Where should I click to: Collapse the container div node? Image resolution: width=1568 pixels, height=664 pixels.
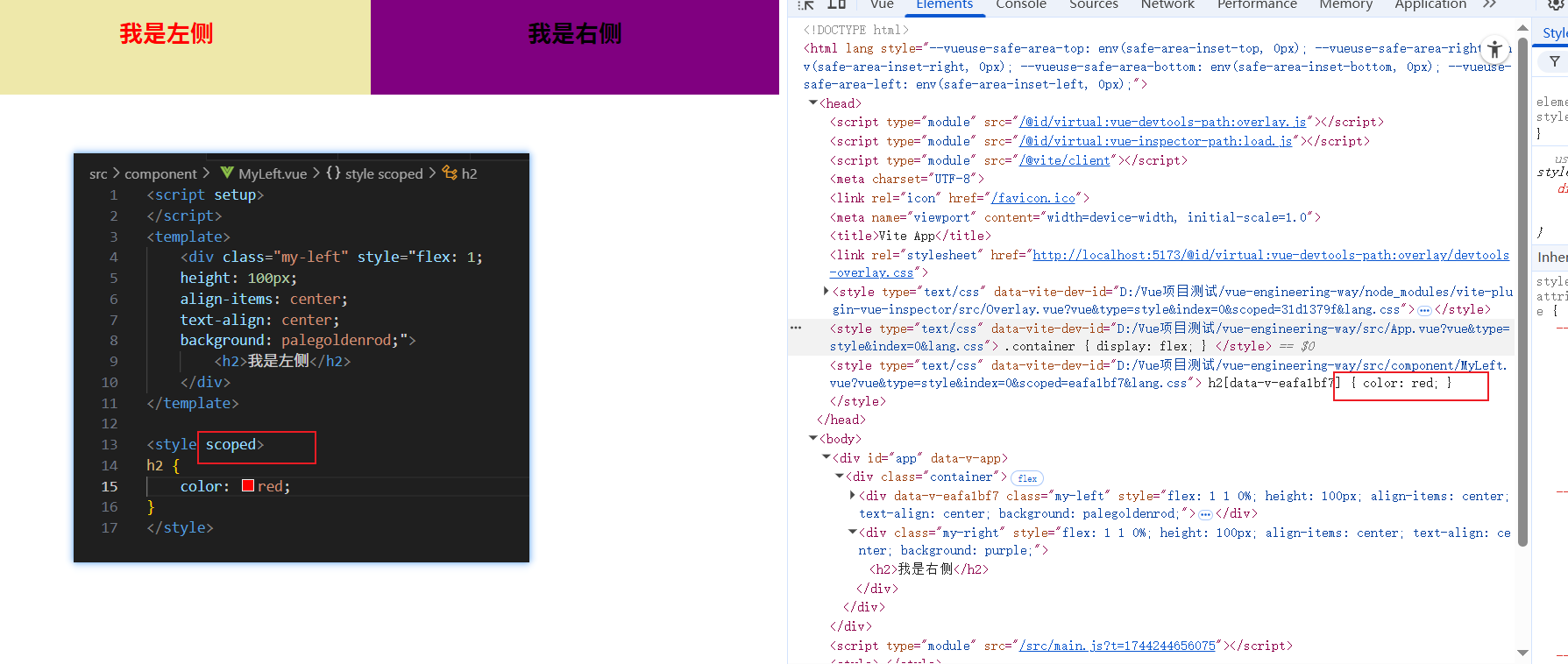pos(840,476)
